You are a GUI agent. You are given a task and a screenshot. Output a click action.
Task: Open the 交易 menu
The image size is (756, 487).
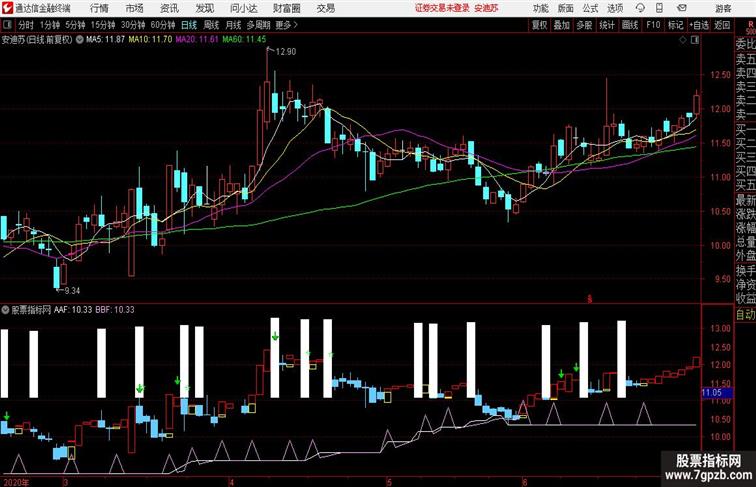325,8
